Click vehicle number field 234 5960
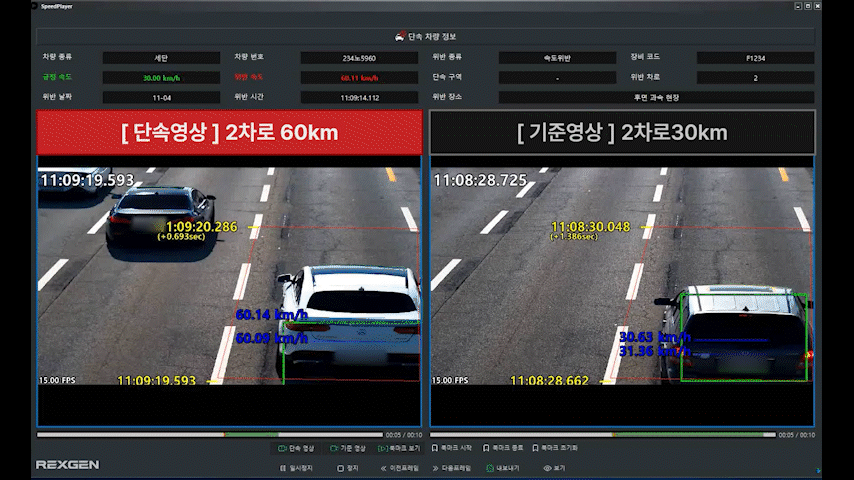The width and height of the screenshot is (854, 480). point(359,58)
